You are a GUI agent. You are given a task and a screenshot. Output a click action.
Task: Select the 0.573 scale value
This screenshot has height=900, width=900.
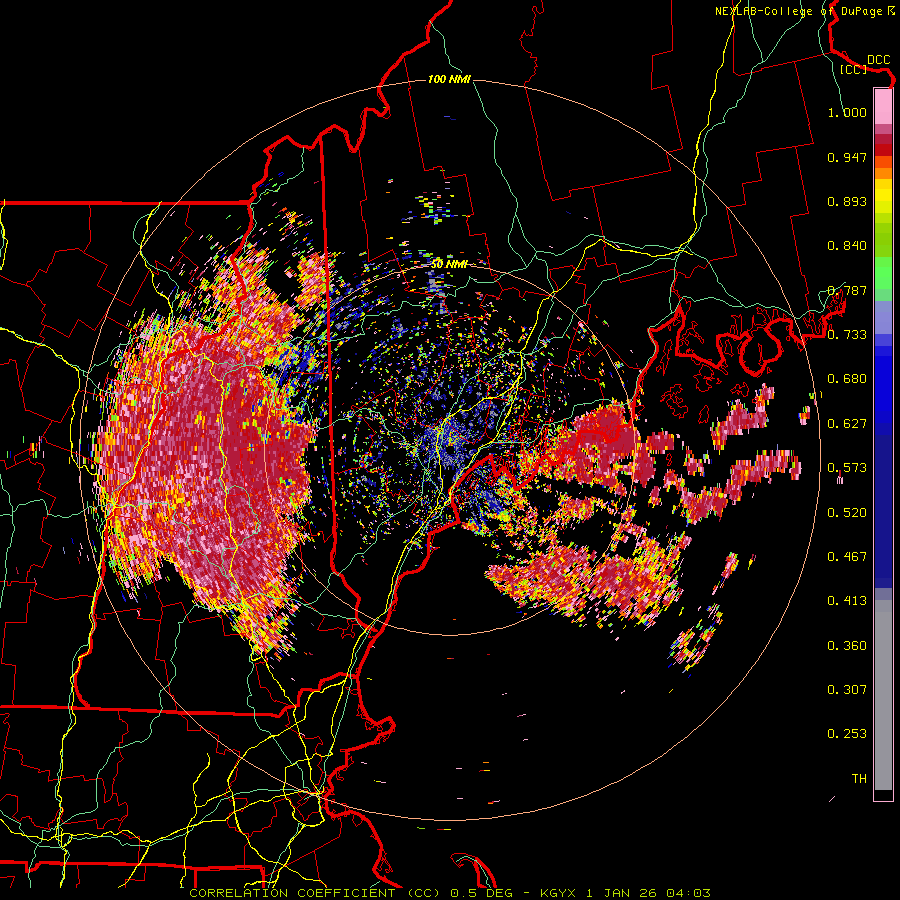point(847,468)
